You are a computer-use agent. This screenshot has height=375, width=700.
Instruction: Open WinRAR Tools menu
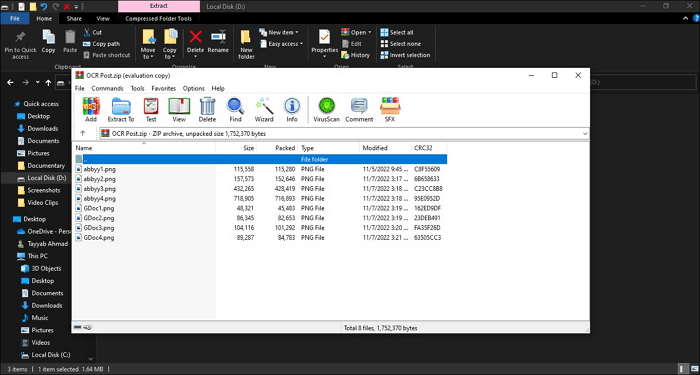coord(138,88)
